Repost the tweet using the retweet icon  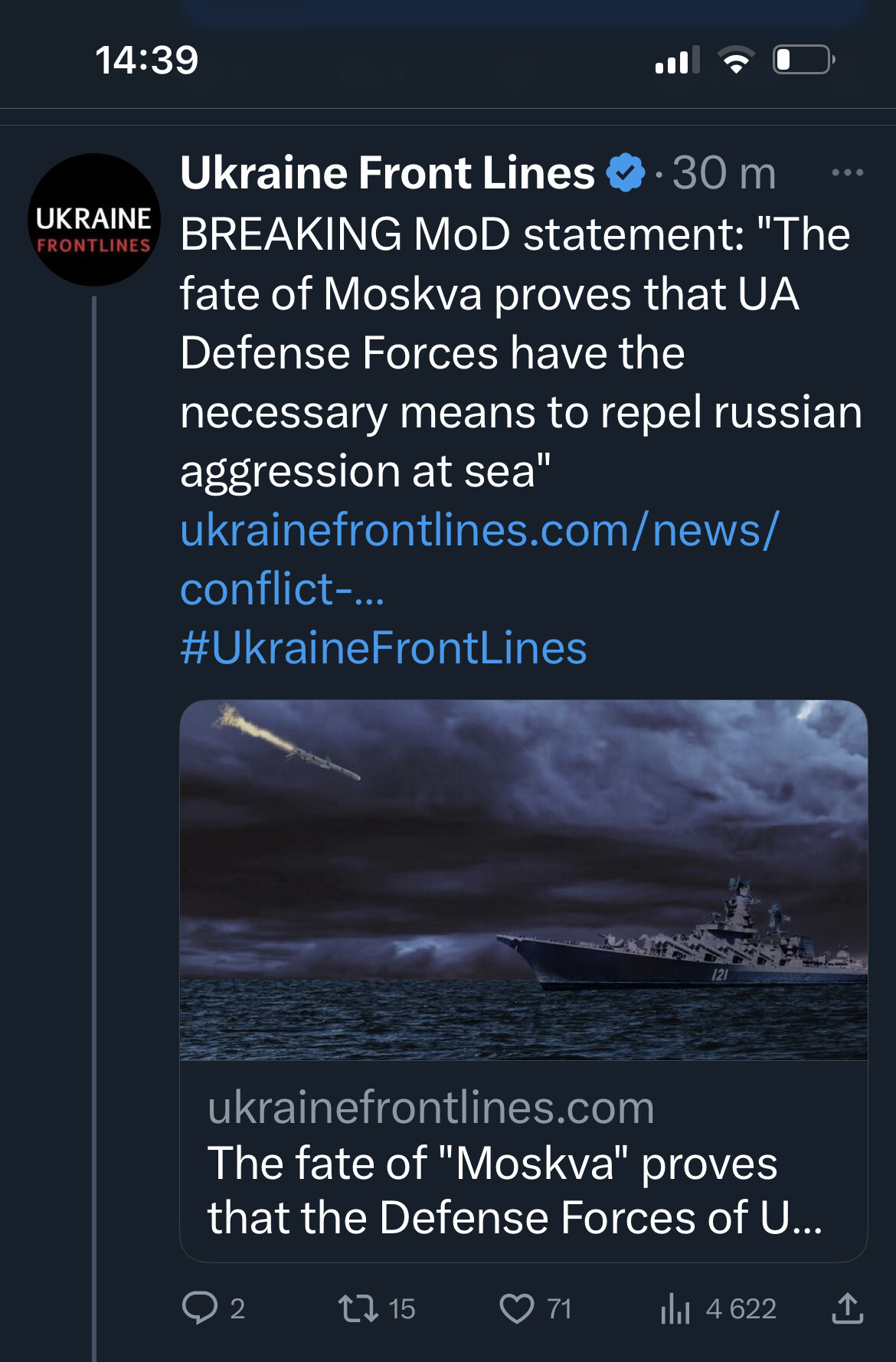(358, 1308)
